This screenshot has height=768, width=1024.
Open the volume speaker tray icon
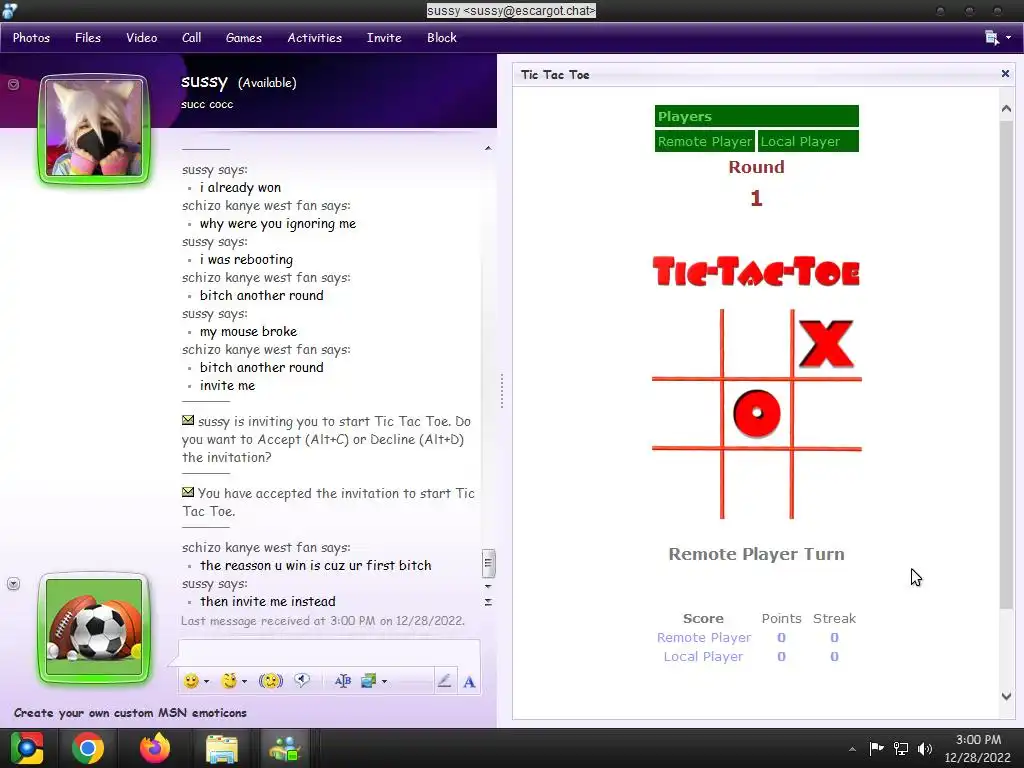(x=925, y=748)
